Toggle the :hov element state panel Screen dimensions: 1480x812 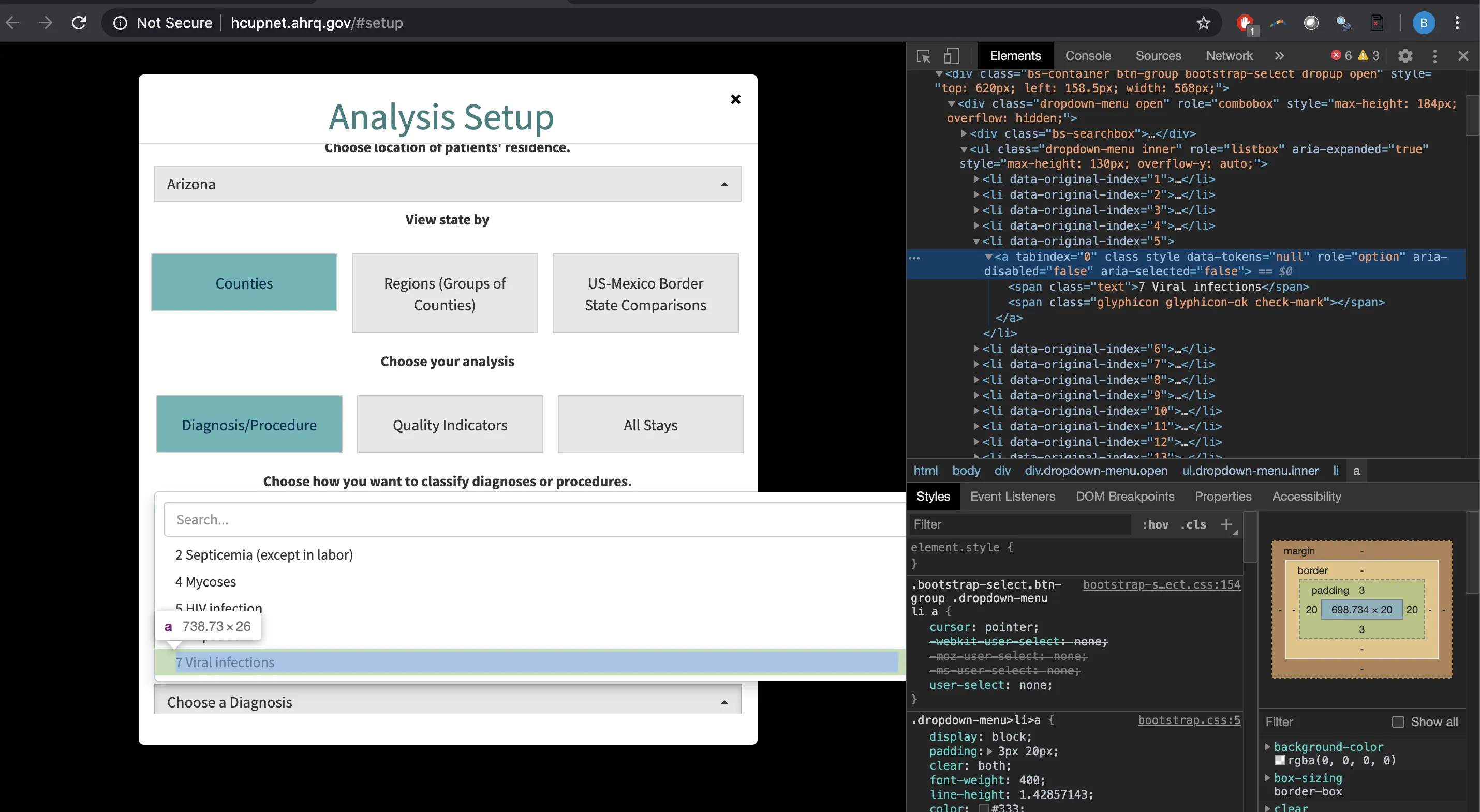(1155, 524)
